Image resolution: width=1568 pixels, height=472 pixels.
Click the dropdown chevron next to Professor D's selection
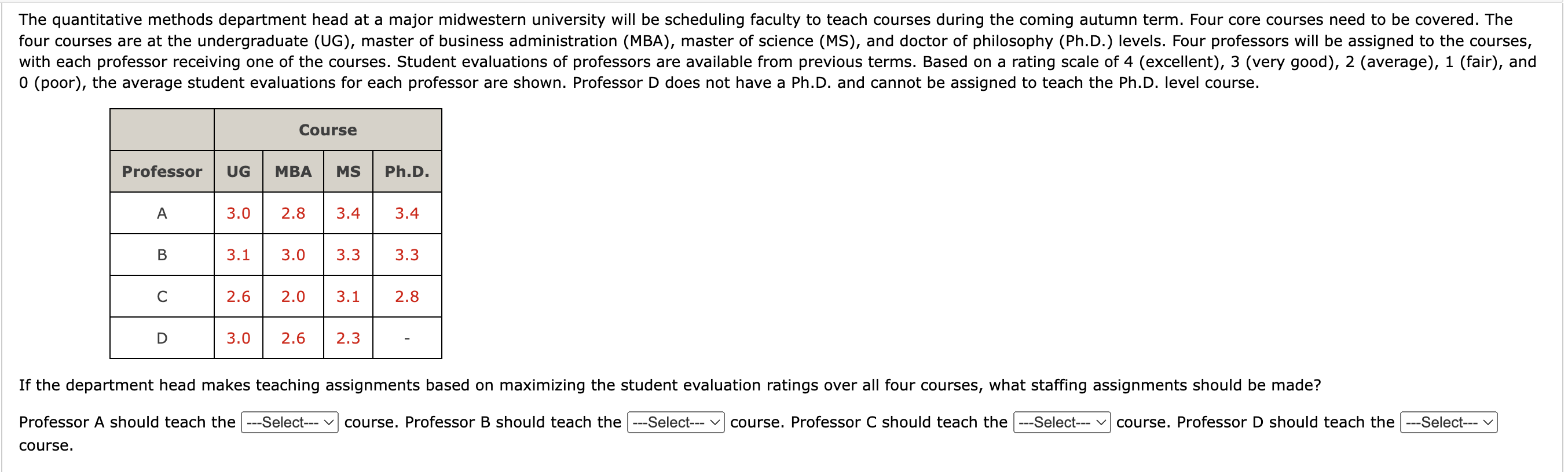(1487, 422)
